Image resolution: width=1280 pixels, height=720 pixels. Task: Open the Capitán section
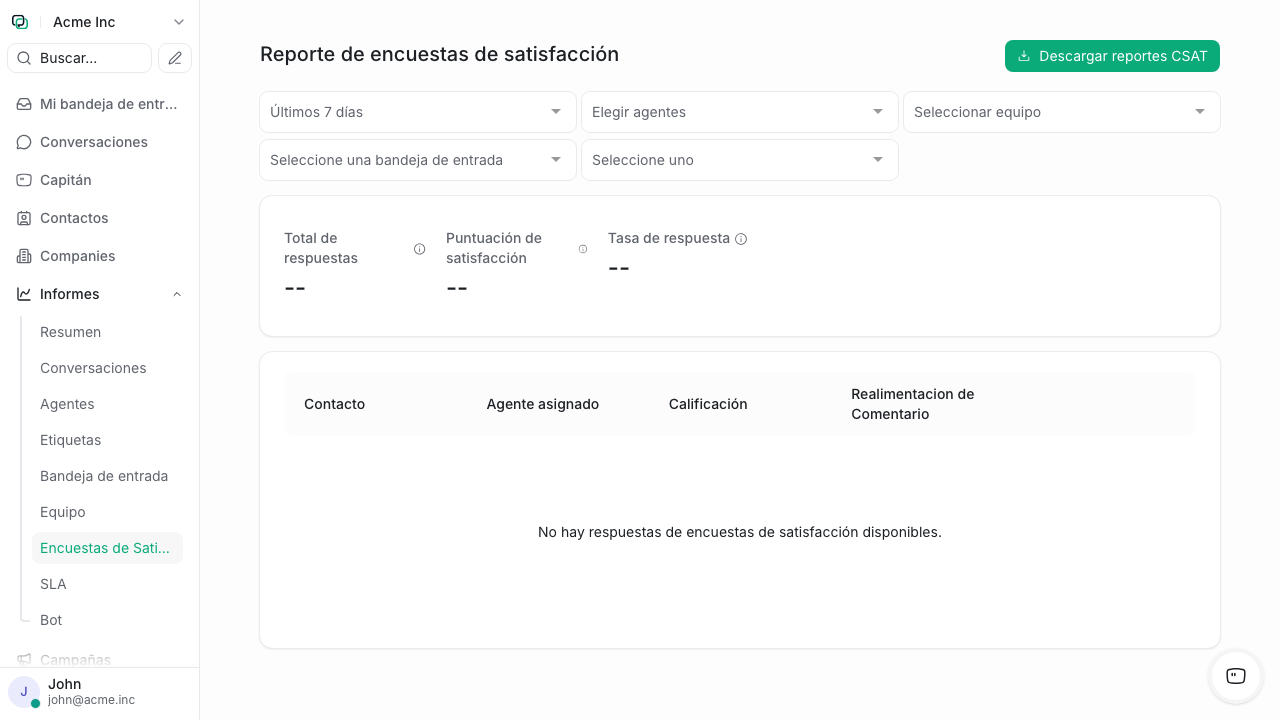(66, 180)
